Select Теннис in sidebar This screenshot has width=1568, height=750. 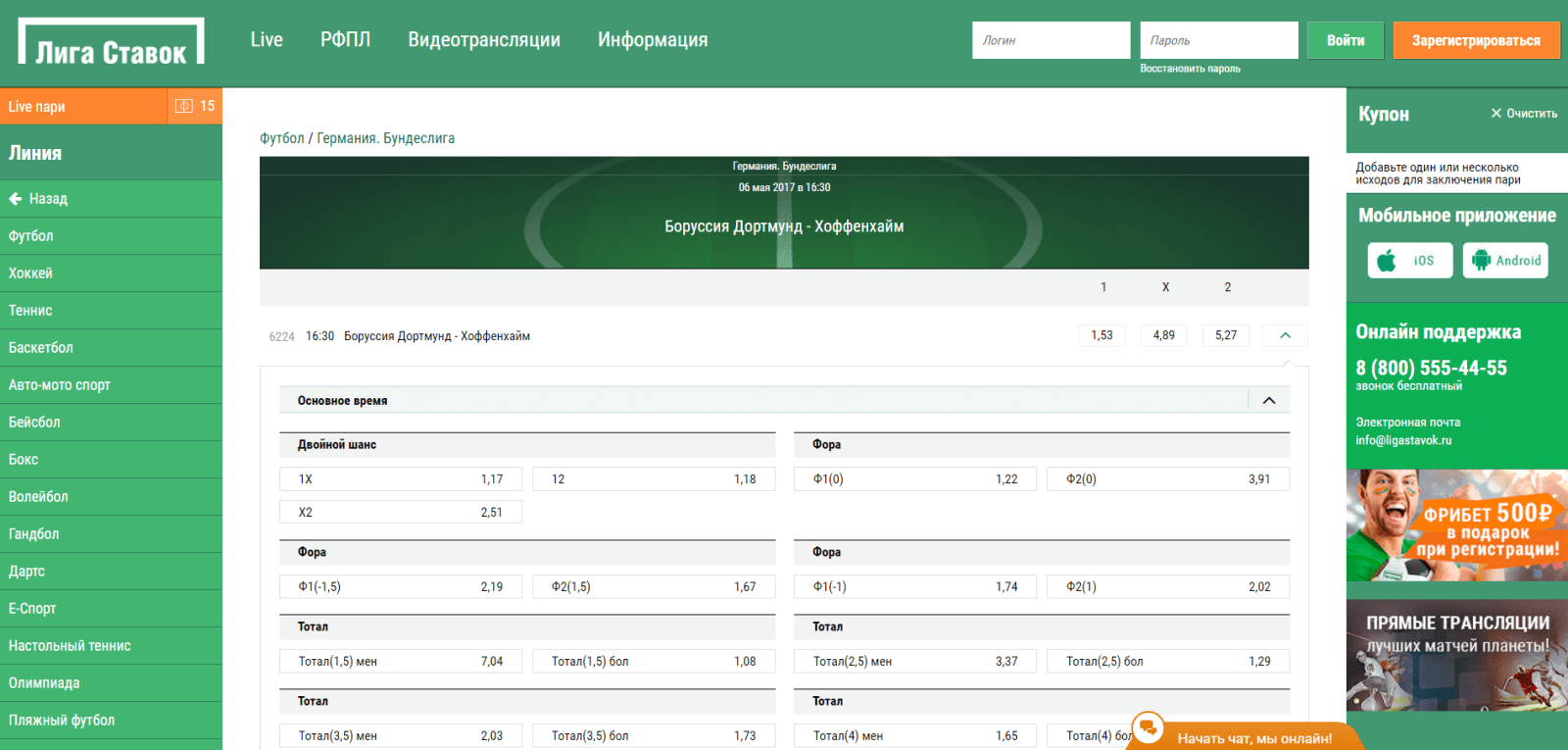111,311
